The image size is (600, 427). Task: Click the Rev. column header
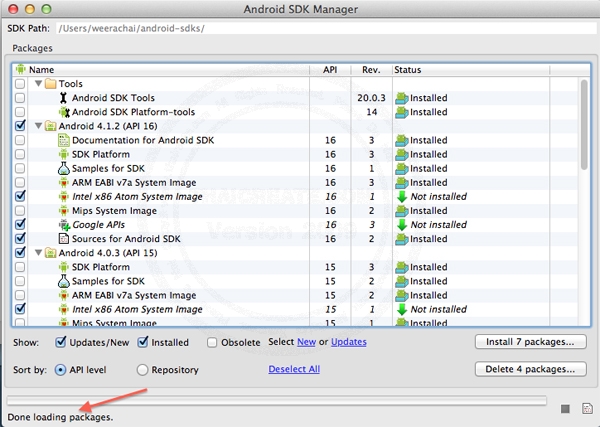click(371, 70)
